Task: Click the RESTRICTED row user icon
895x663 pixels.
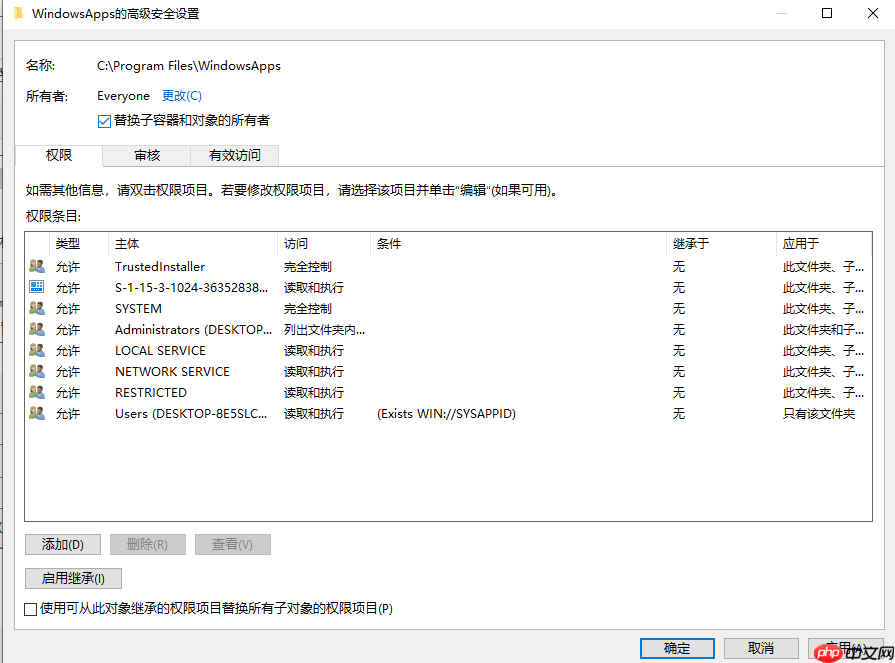Action: (37, 393)
